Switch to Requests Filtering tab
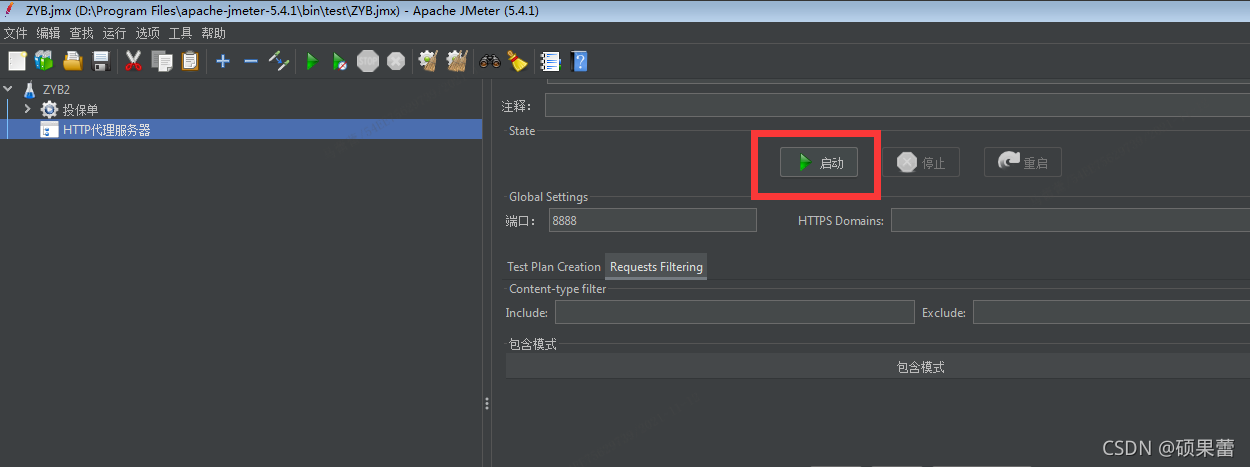Screen dimensions: 1250x467 (x=656, y=267)
